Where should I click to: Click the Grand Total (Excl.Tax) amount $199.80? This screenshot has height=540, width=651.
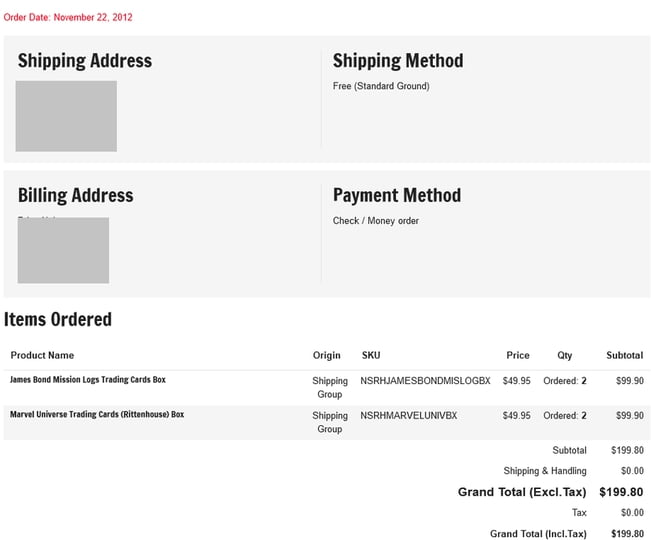(x=621, y=492)
